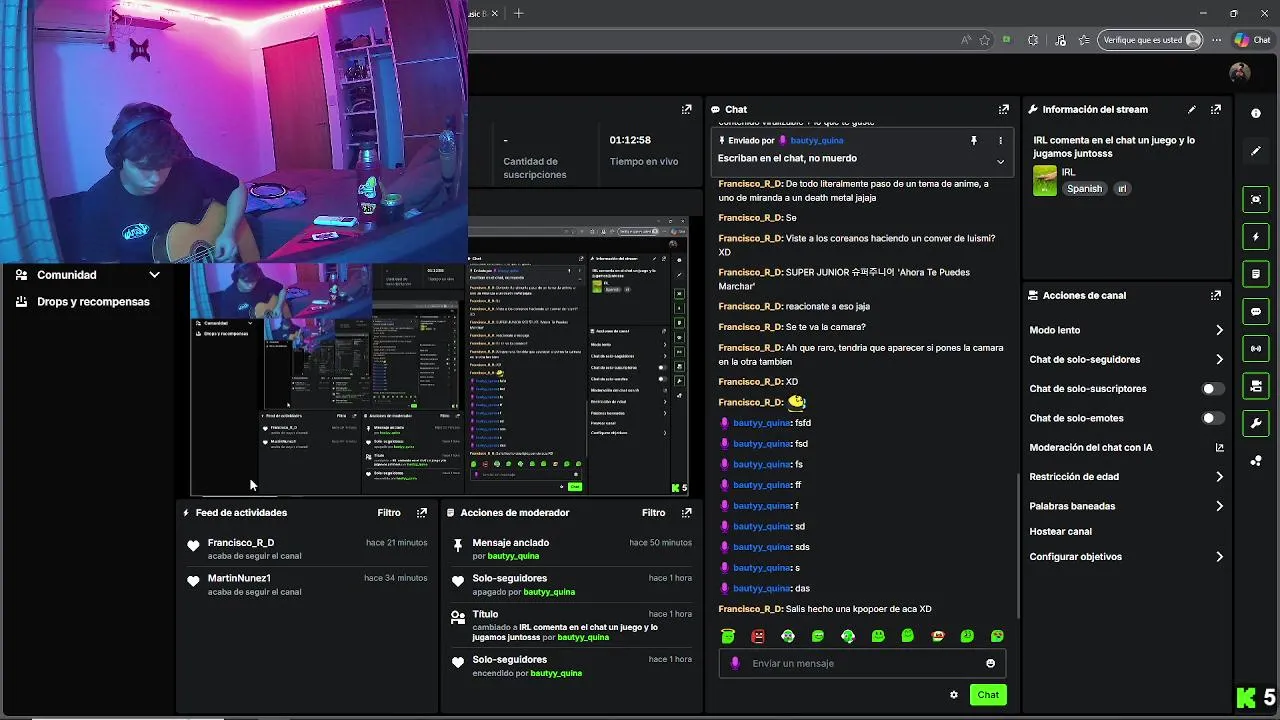The image size is (1280, 720).
Task: Click the info icon in right sidebar
Action: [x=1256, y=114]
